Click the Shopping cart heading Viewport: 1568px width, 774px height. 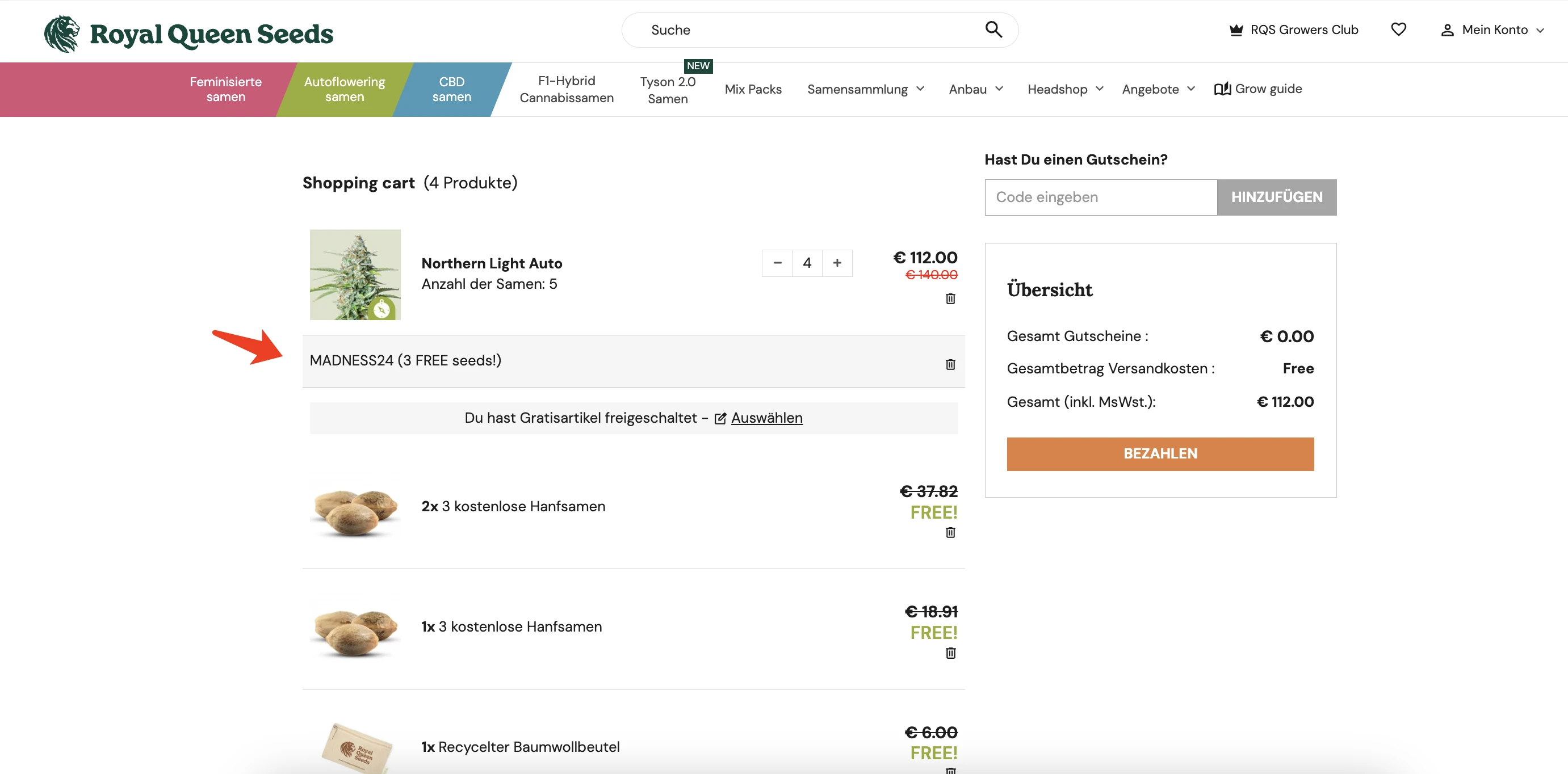(359, 183)
